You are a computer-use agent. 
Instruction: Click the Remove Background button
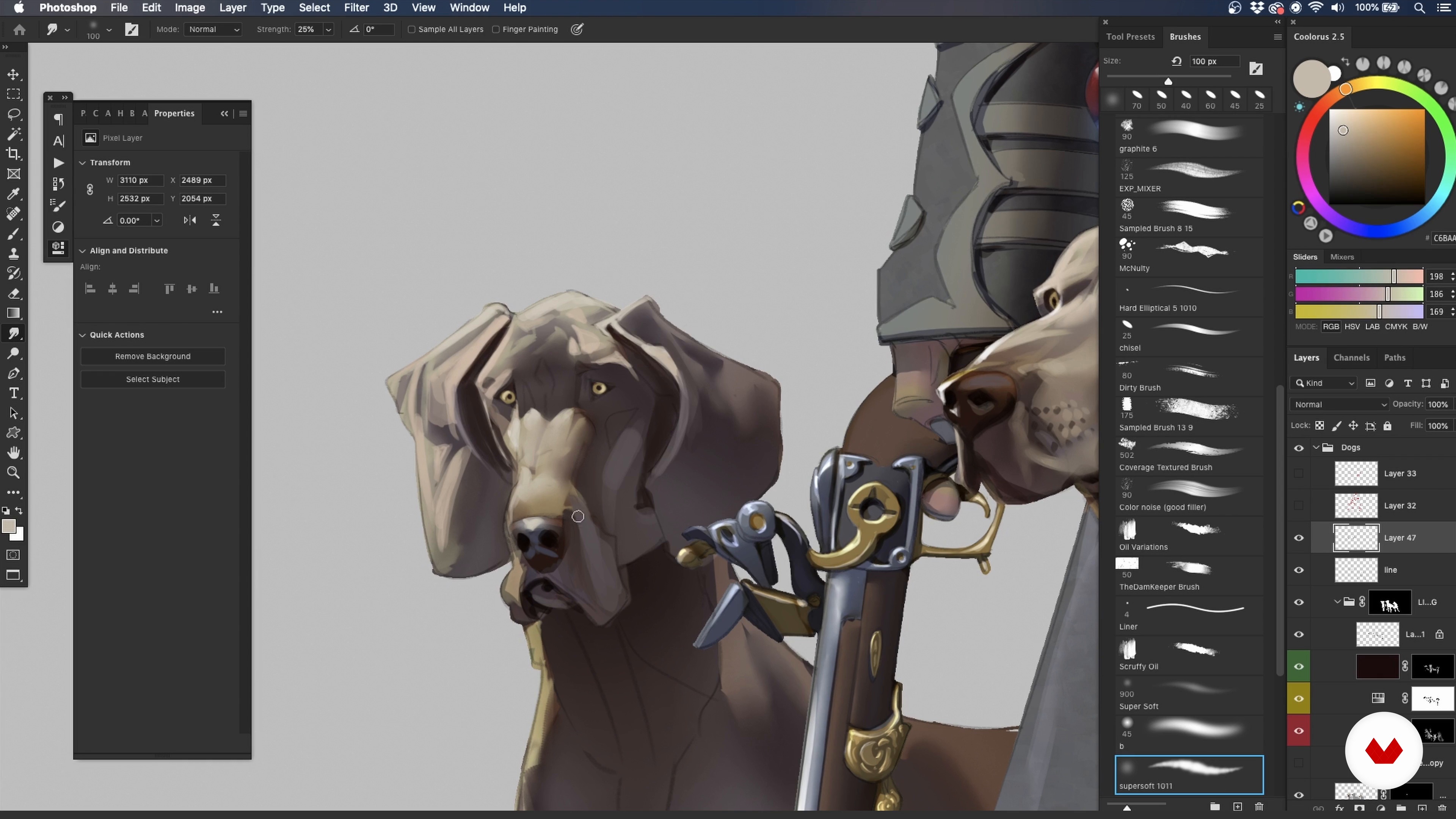click(x=152, y=357)
